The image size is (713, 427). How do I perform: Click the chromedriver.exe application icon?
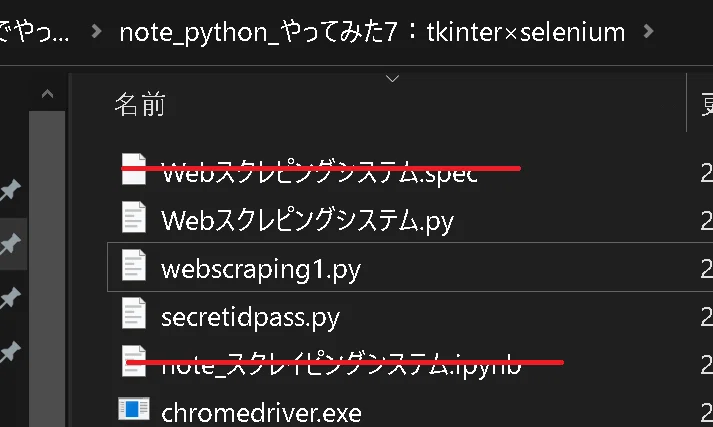click(134, 409)
